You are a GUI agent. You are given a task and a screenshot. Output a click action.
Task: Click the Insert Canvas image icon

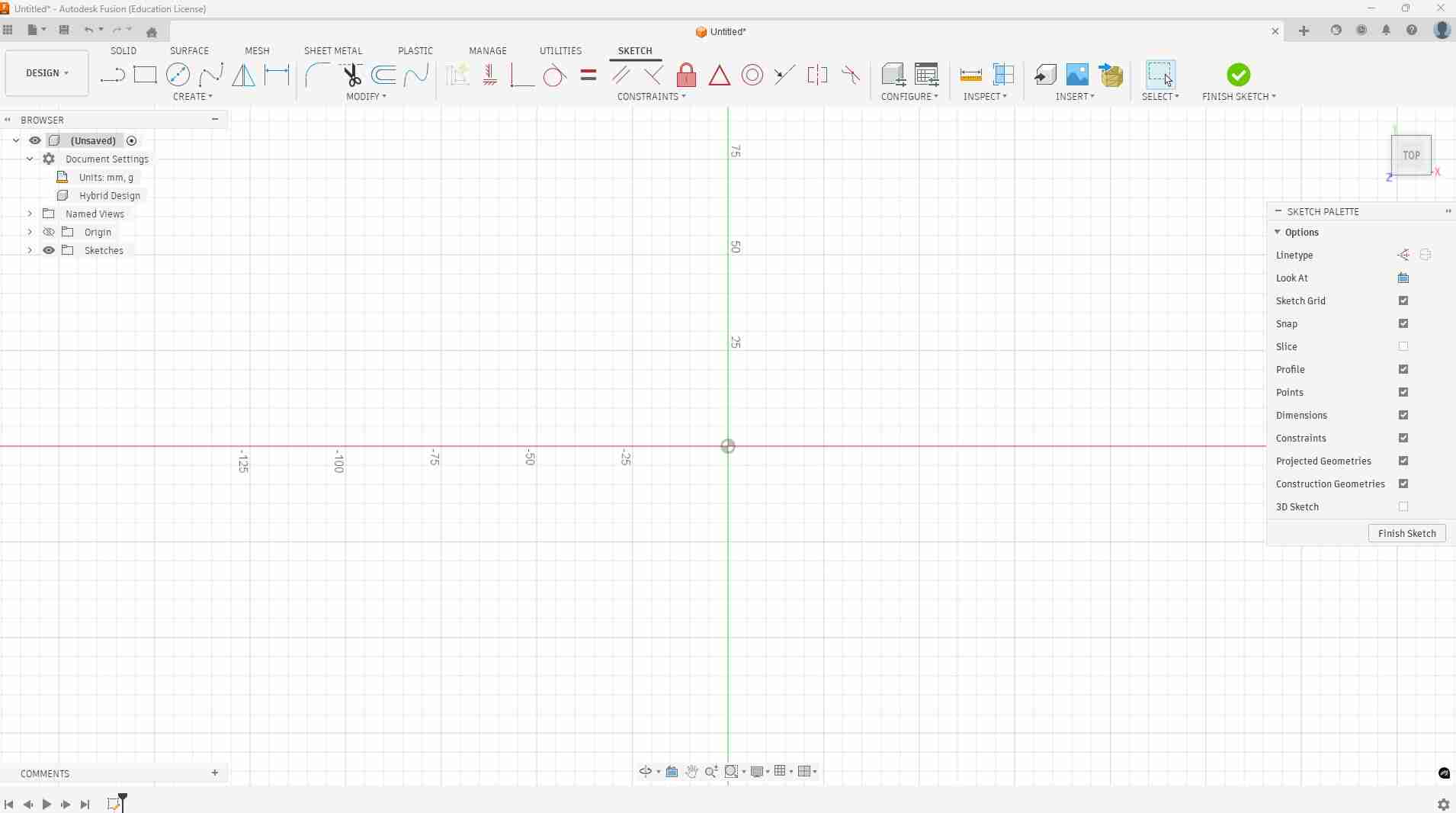pos(1077,75)
